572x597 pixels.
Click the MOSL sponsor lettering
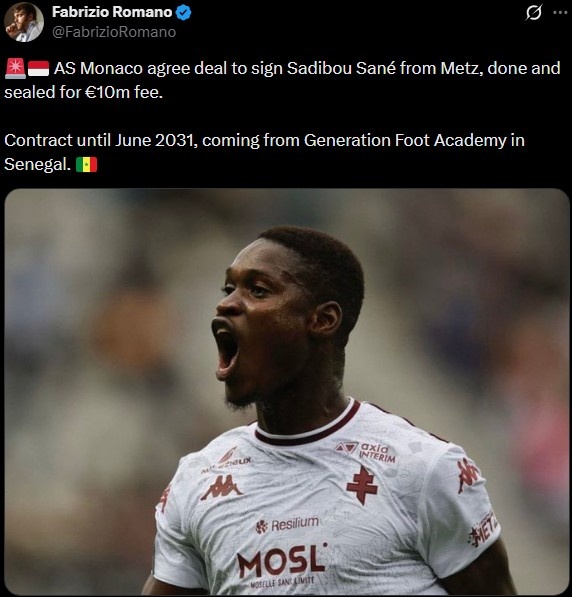tap(281, 561)
